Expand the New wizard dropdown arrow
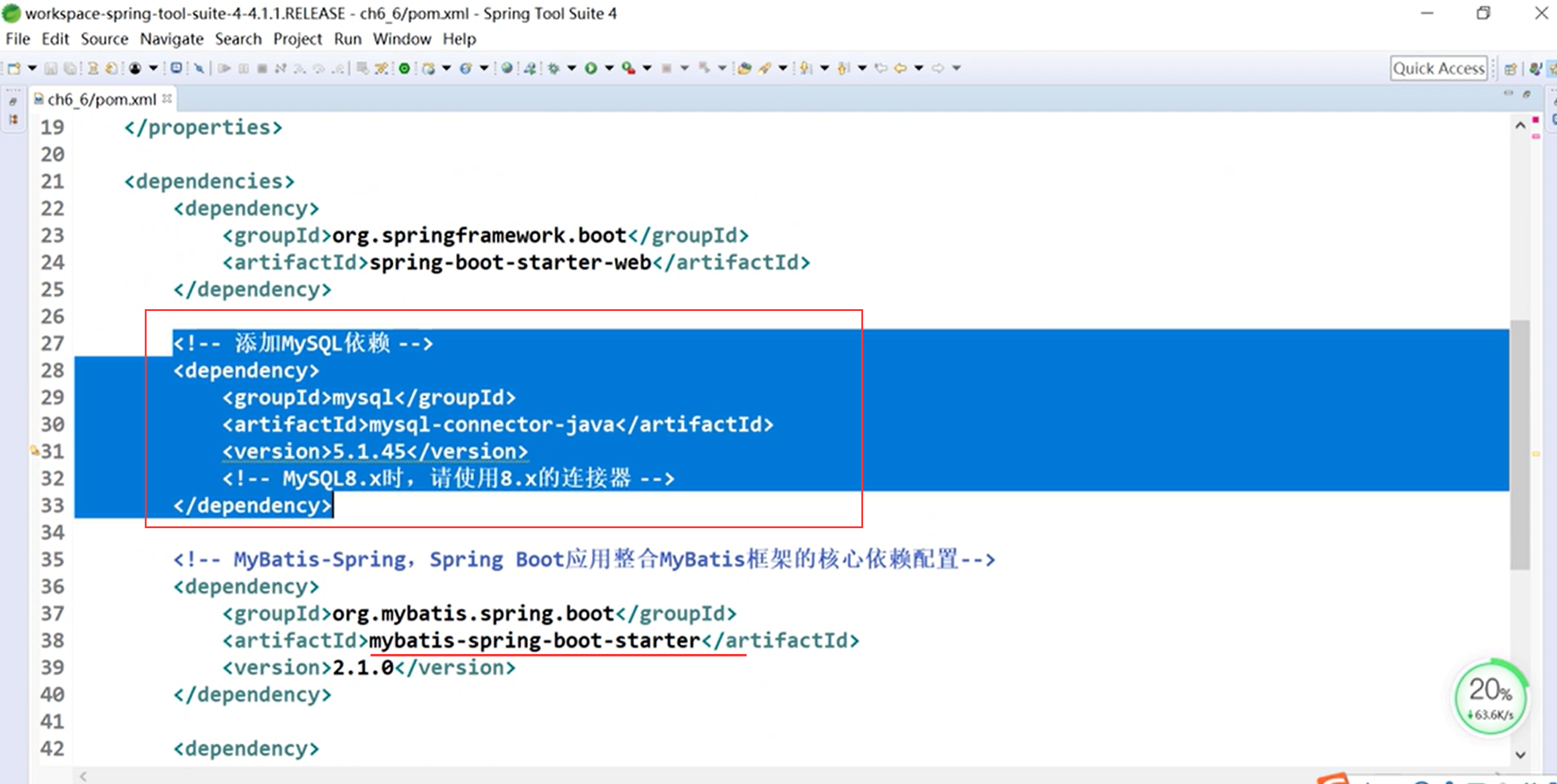The image size is (1557, 784). pyautogui.click(x=32, y=68)
